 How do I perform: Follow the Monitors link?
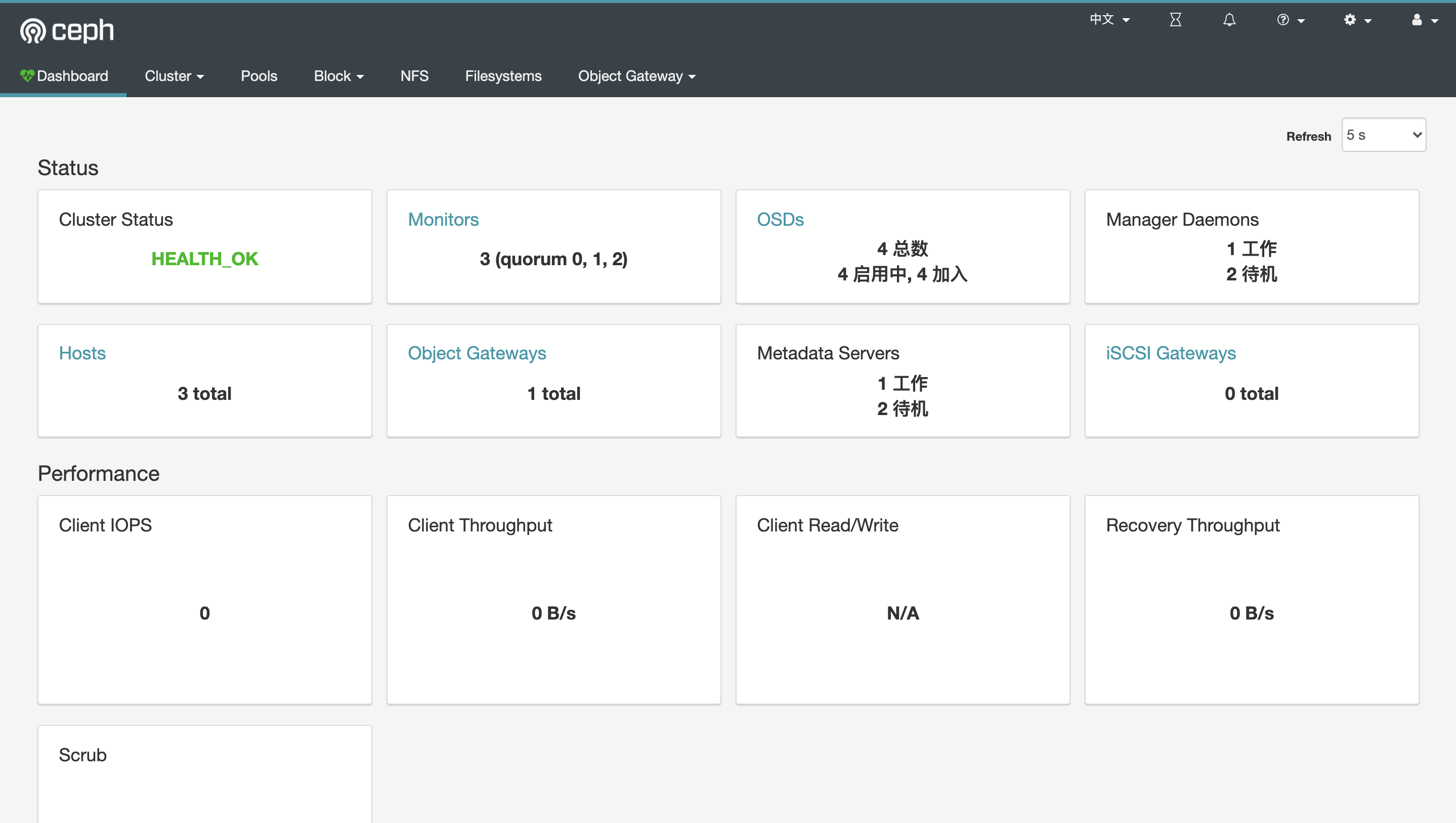[443, 219]
